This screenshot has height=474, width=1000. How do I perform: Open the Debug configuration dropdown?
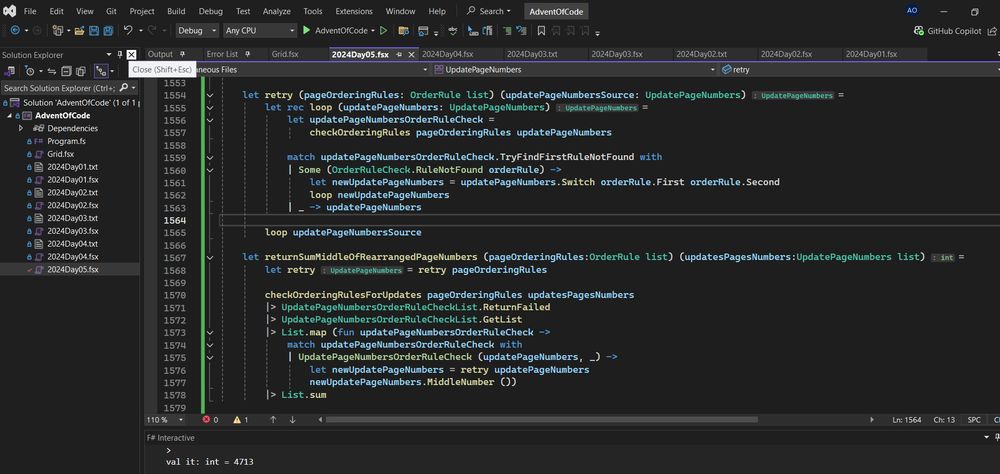[x=196, y=30]
